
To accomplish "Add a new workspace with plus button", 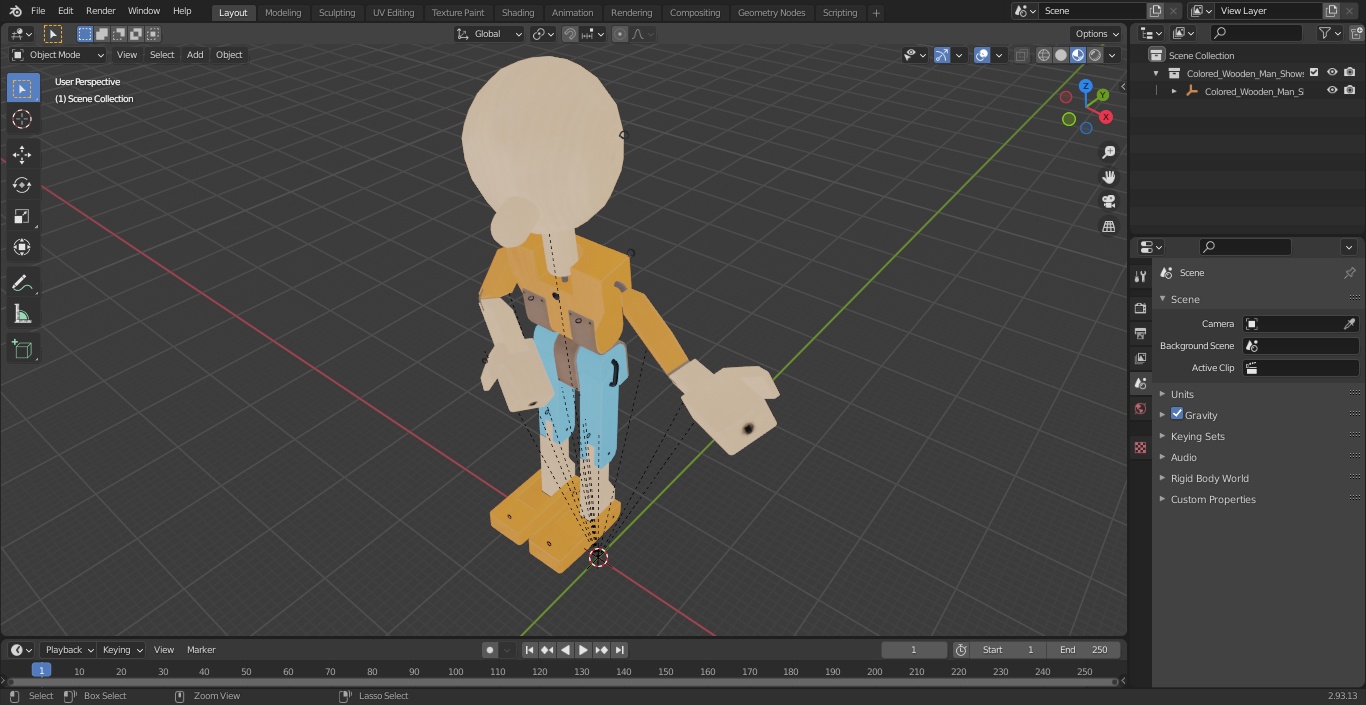I will tap(876, 13).
